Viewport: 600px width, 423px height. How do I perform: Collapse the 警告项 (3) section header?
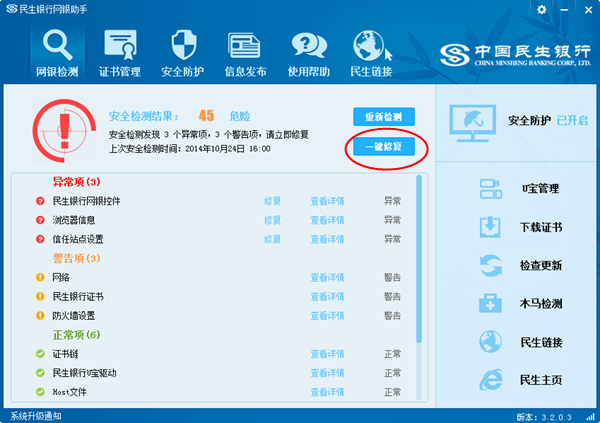pos(77,258)
